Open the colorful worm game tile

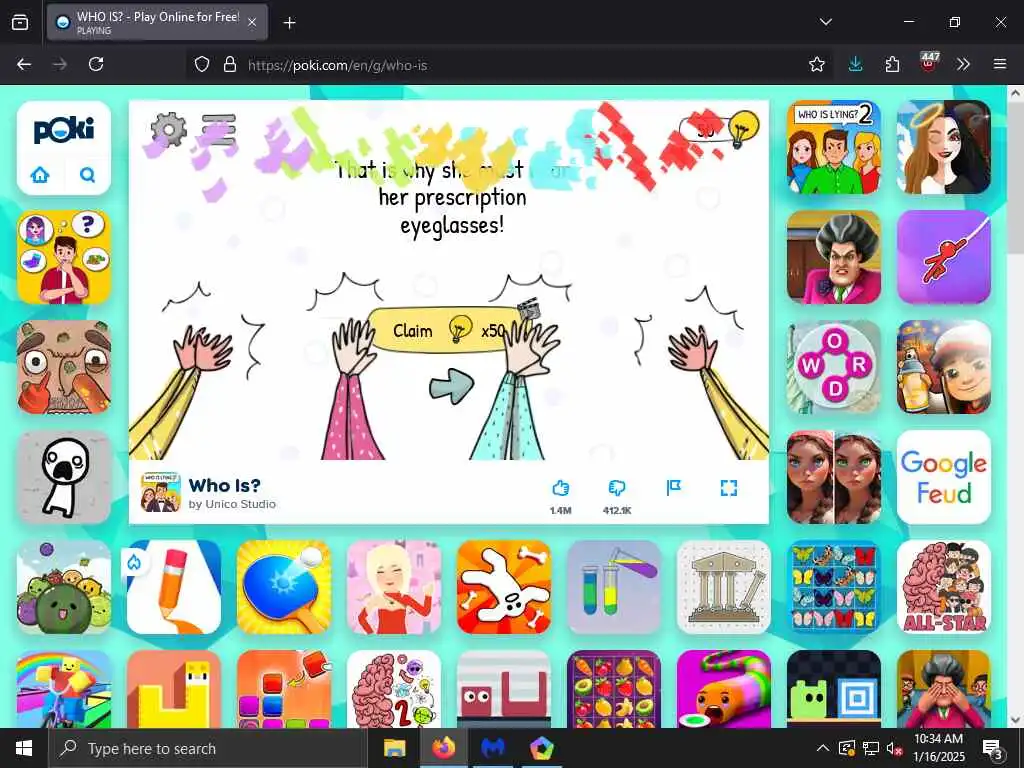[724, 688]
